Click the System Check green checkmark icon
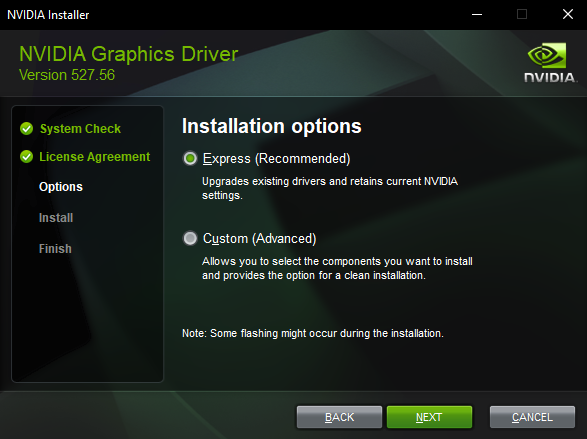 27,129
